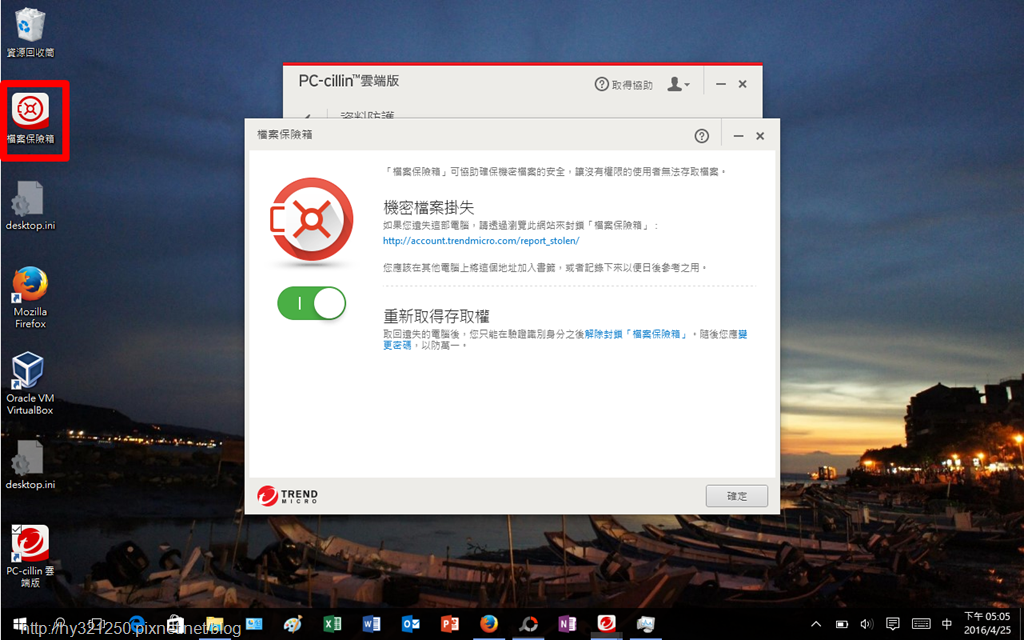
Task: Open Word from the taskbar
Action: tap(371, 624)
